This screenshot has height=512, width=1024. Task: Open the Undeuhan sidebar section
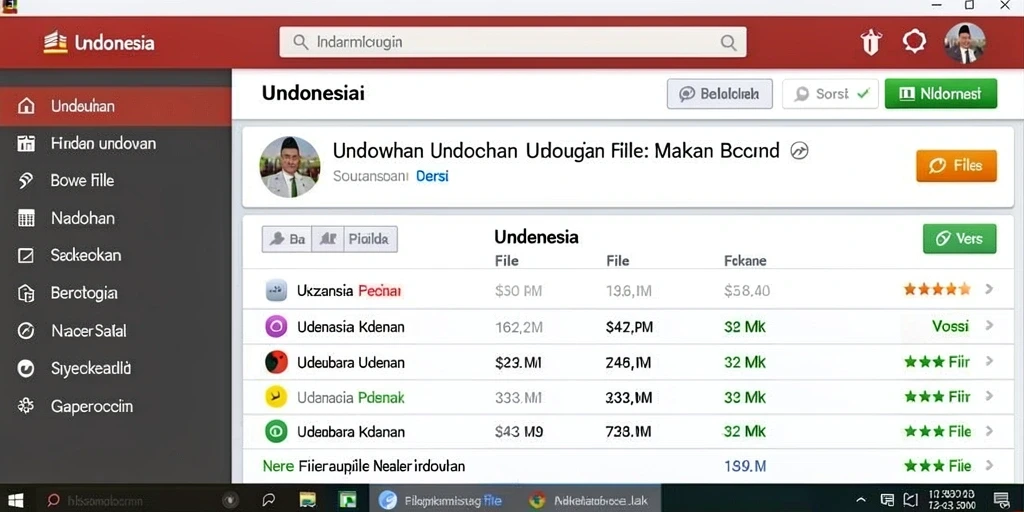116,106
